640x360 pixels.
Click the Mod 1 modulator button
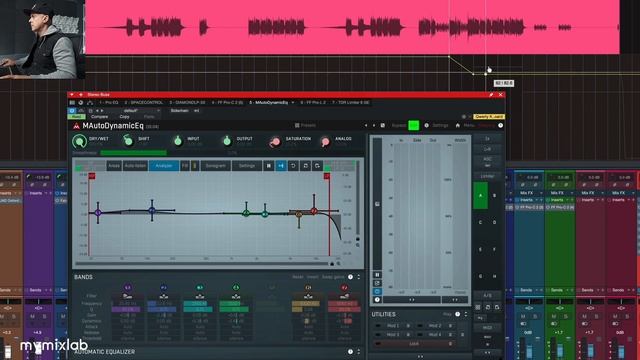(x=393, y=326)
